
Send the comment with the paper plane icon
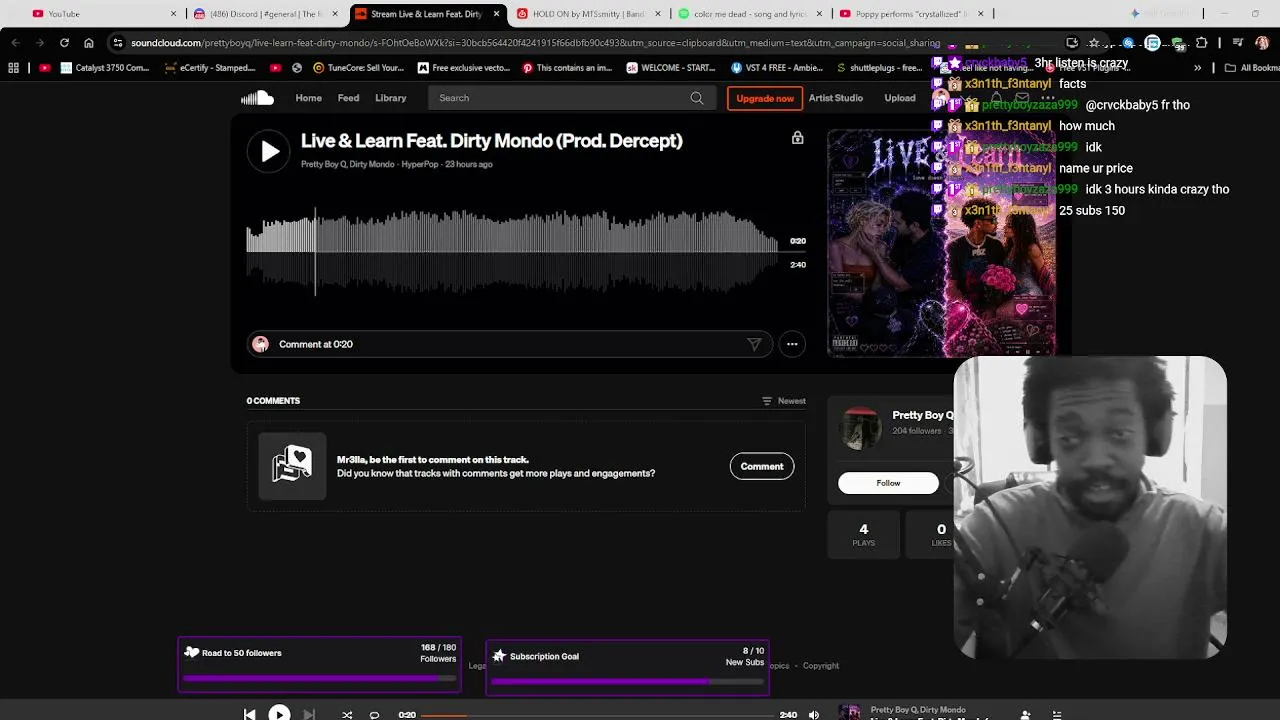tap(754, 344)
